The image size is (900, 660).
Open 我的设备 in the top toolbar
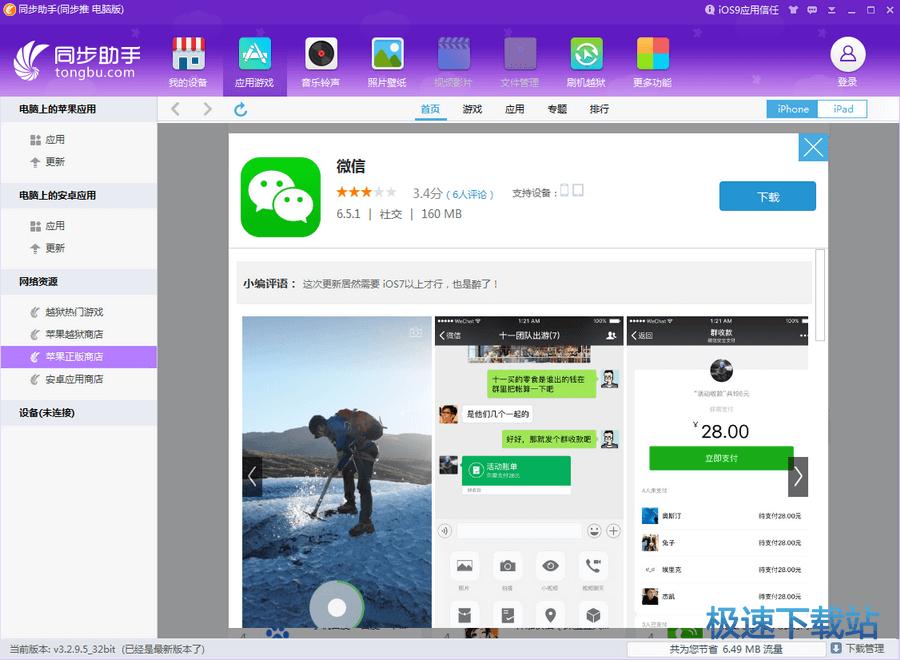pos(188,61)
